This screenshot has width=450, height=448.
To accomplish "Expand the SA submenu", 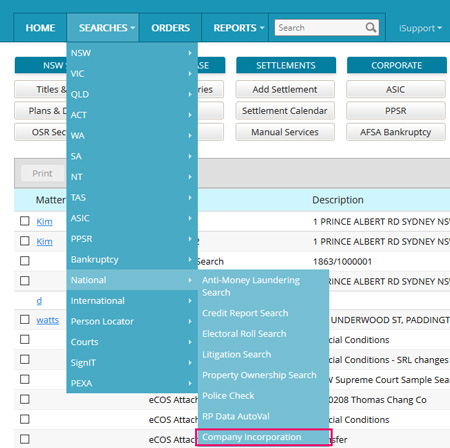I will [132, 156].
